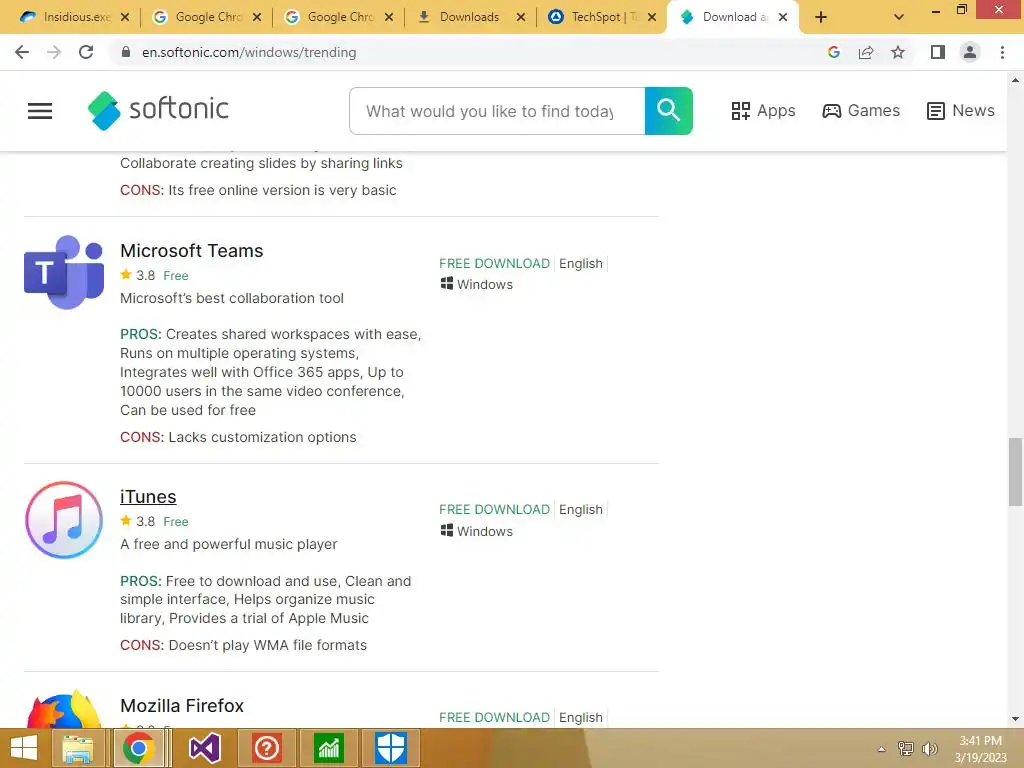The width and height of the screenshot is (1024, 768).
Task: Open the Games section
Action: 861,111
